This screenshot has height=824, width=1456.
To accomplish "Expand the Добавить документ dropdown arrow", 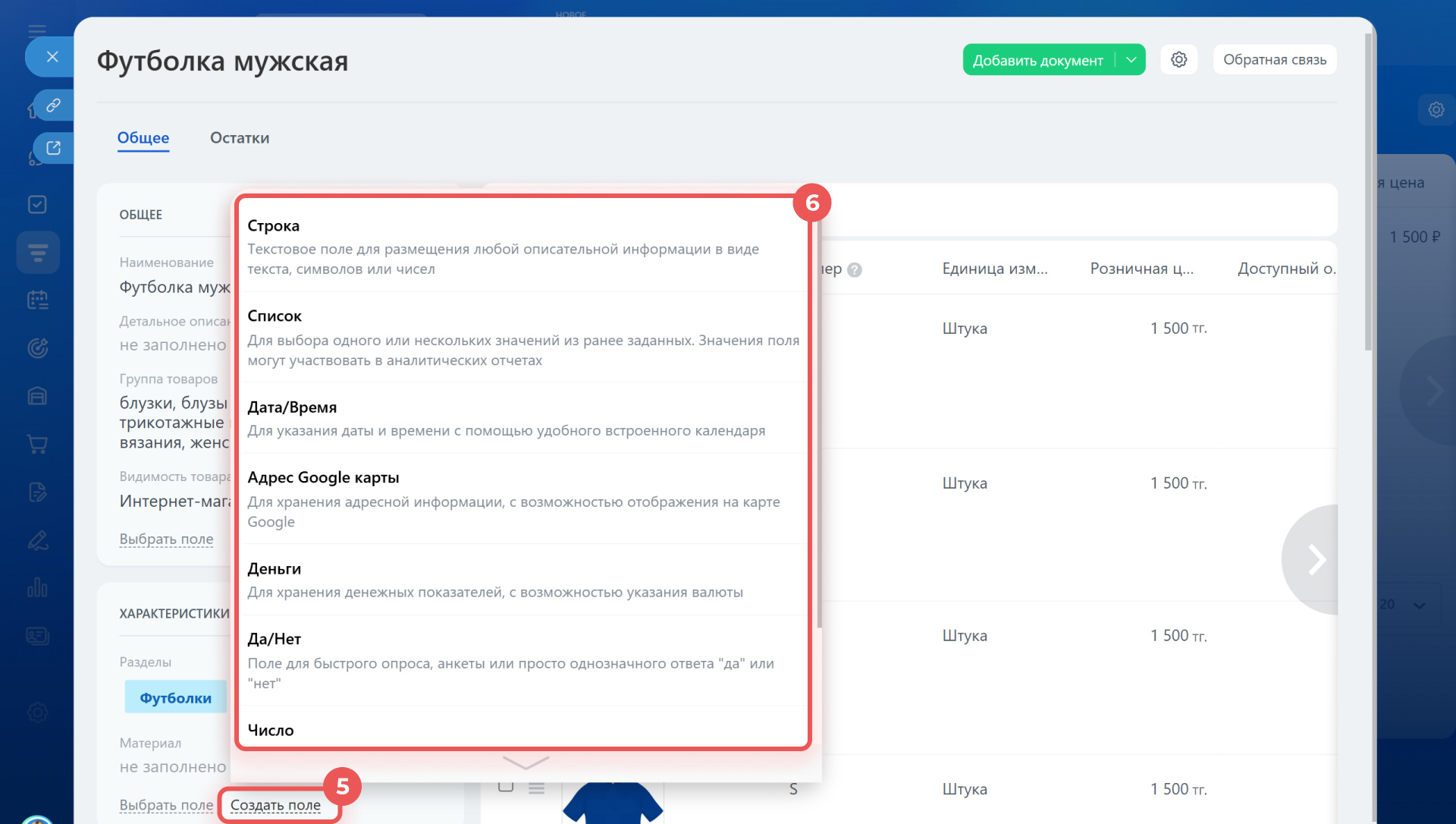I will click(1131, 60).
